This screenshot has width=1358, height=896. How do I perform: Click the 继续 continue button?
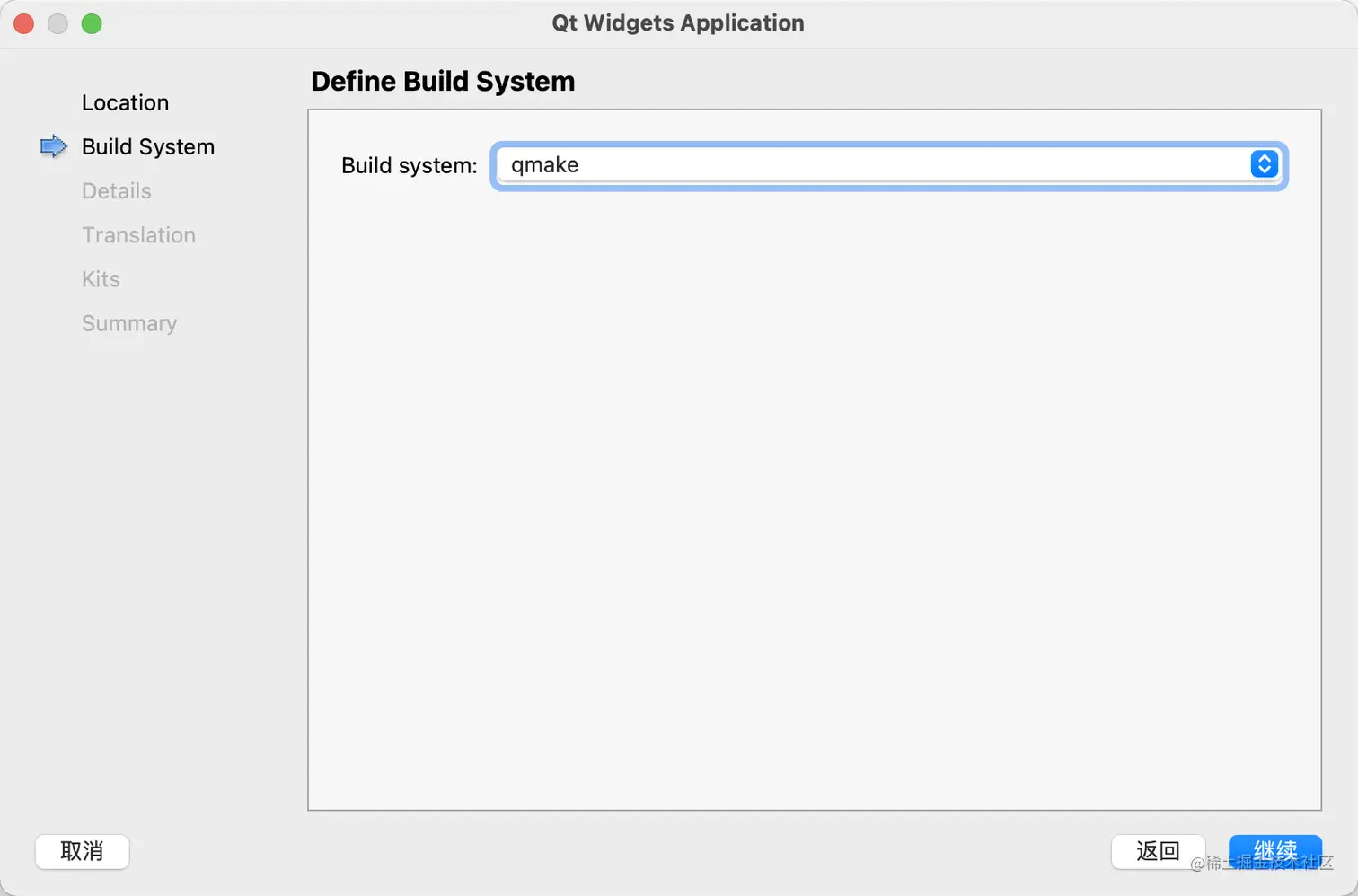pos(1275,851)
